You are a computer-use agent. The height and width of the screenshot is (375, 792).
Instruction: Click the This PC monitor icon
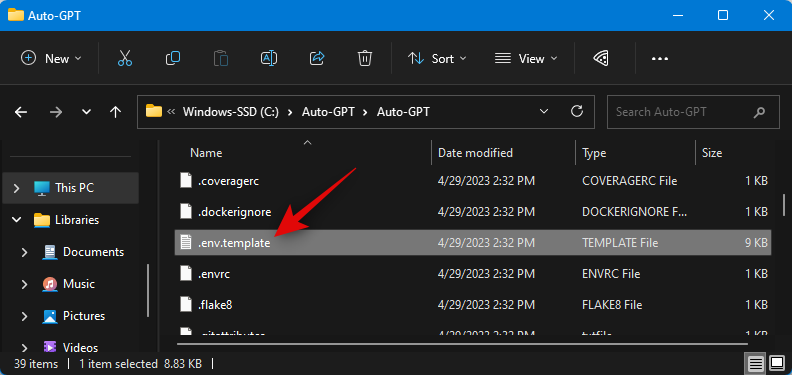[x=41, y=188]
